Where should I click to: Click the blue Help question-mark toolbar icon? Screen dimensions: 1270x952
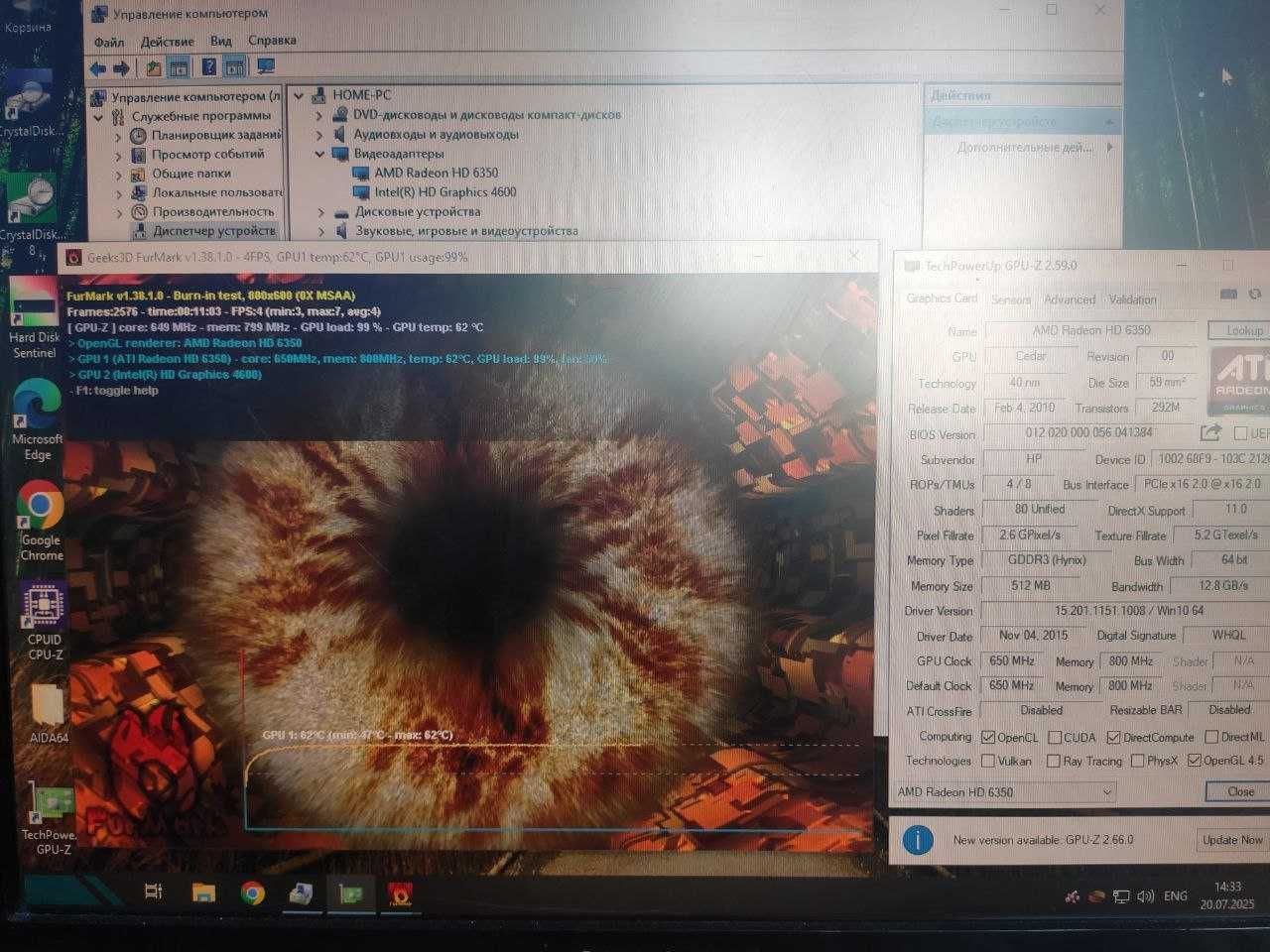209,67
